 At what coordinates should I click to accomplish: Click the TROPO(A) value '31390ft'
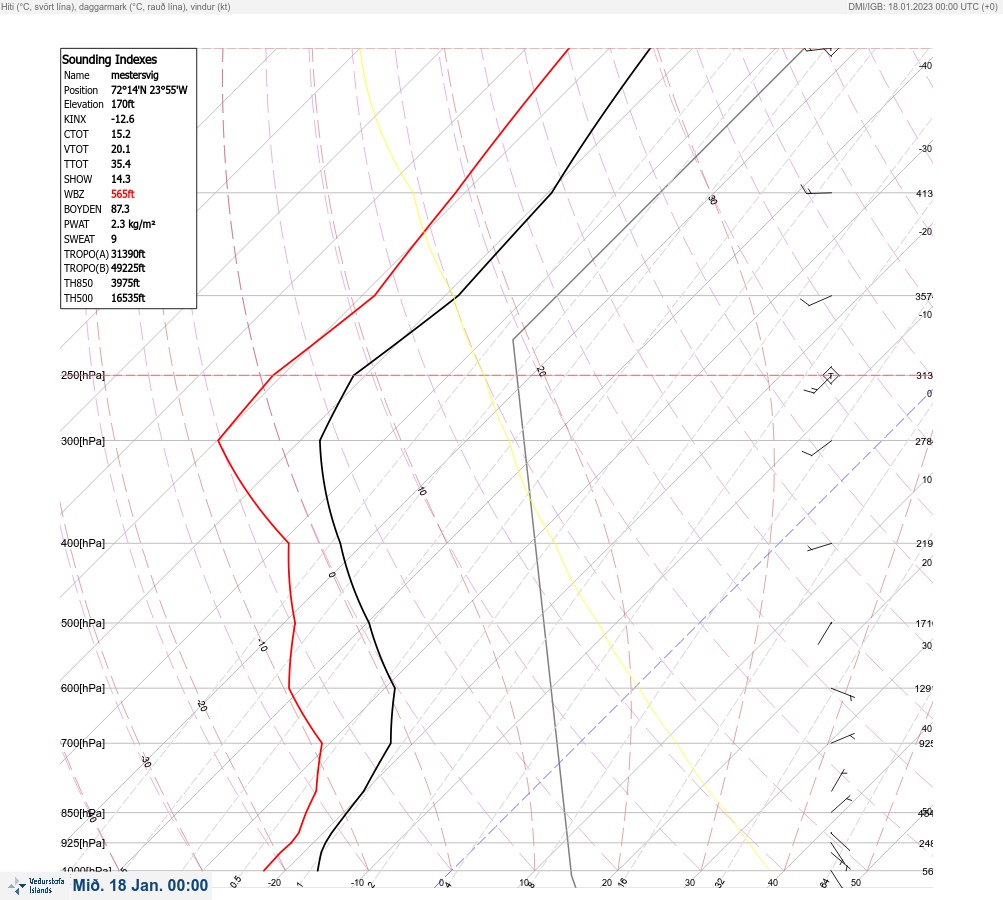pyautogui.click(x=128, y=254)
